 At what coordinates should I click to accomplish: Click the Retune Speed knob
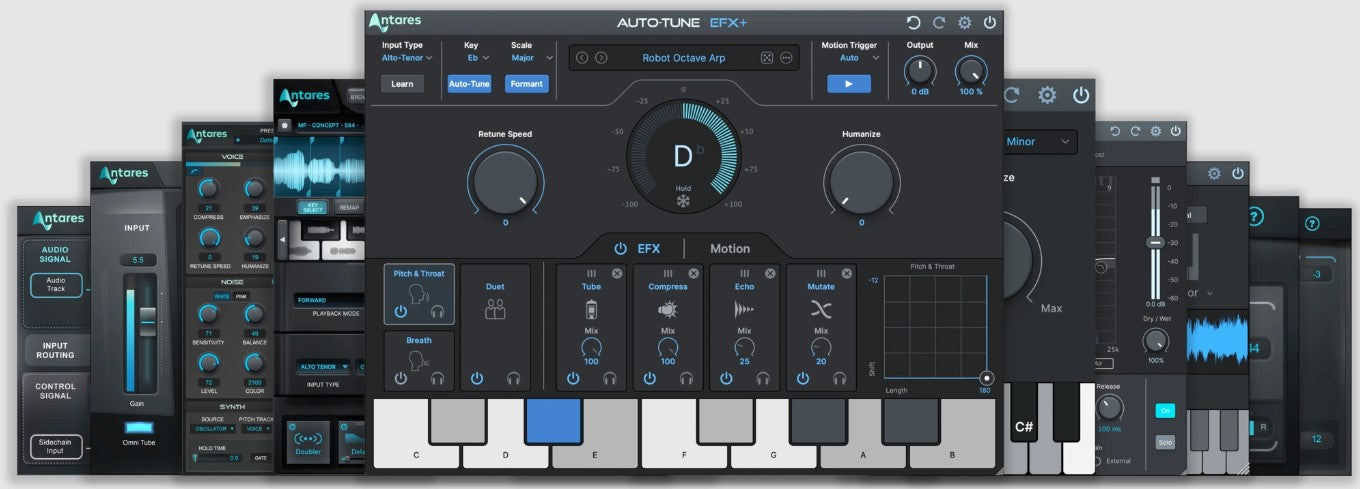[505, 182]
